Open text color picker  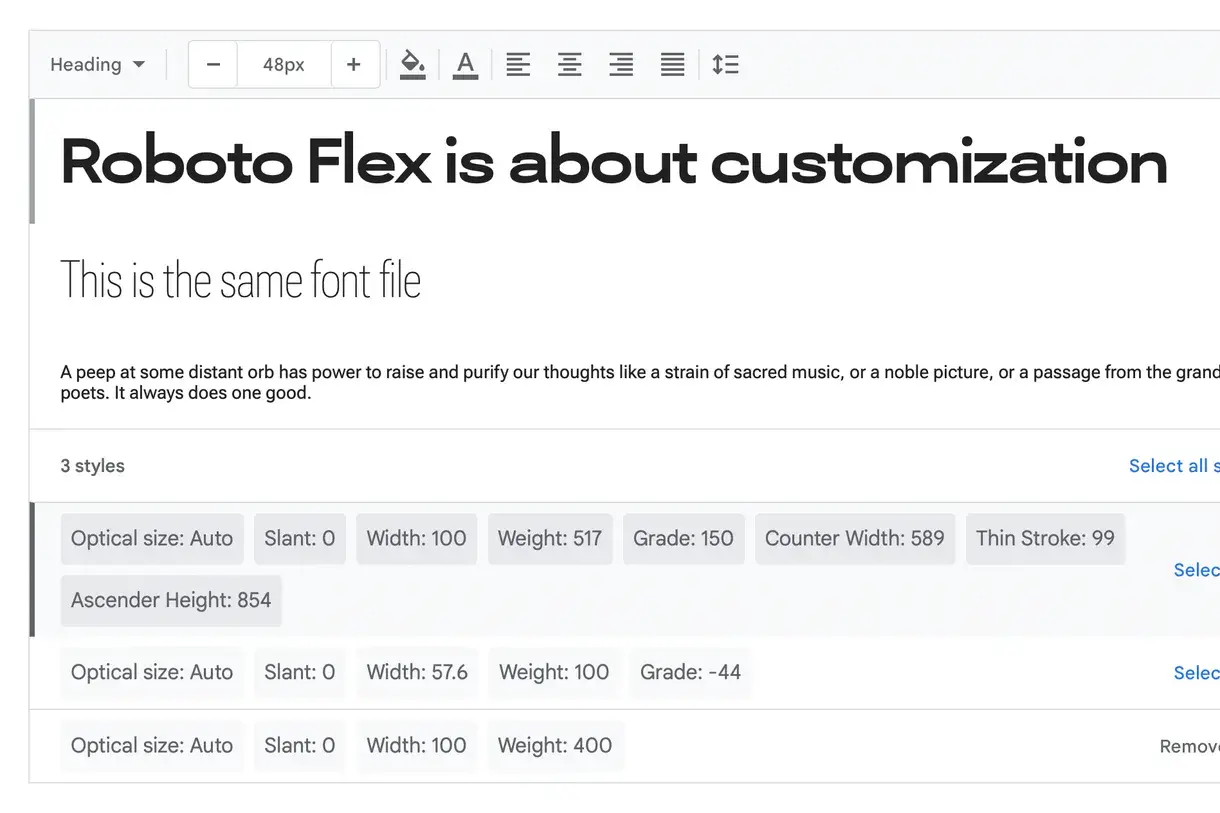point(465,65)
